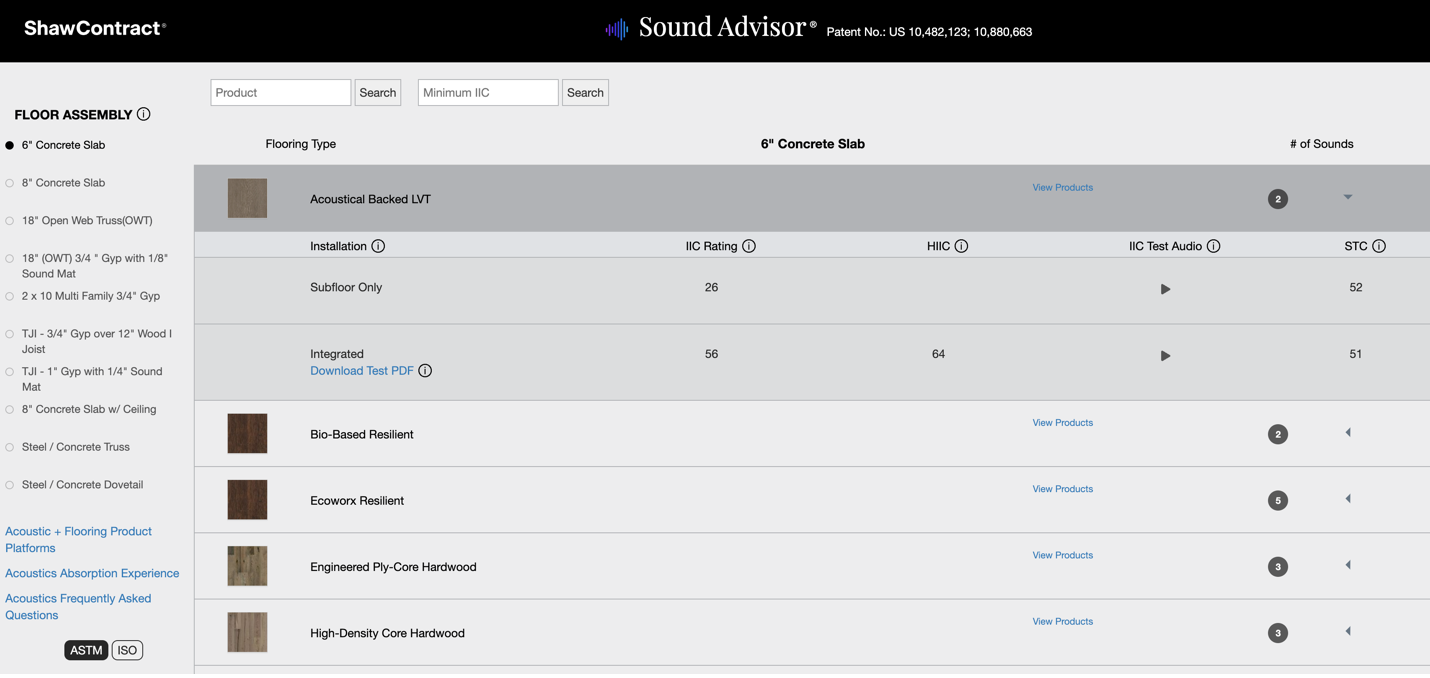
Task: Click the HIIC info icon
Action: 961,246
